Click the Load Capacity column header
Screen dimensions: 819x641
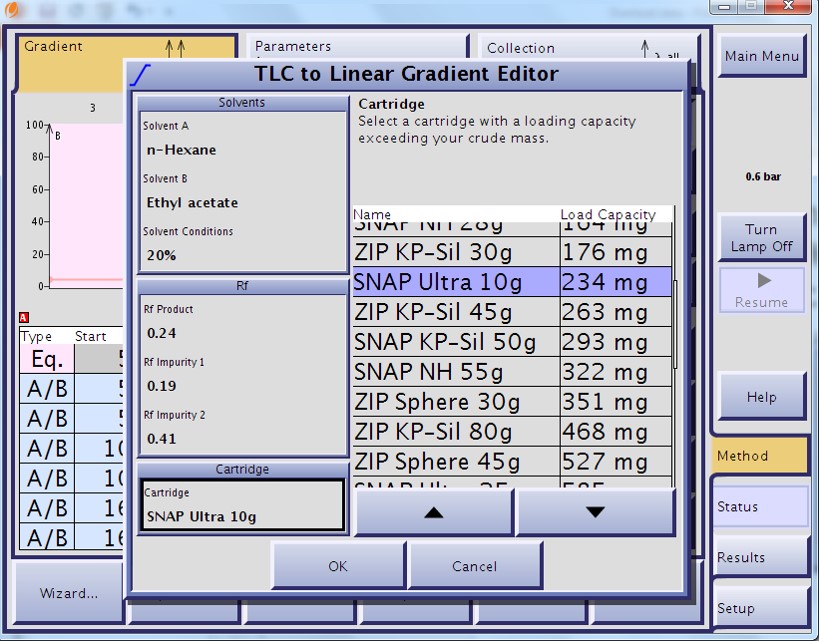pos(615,214)
